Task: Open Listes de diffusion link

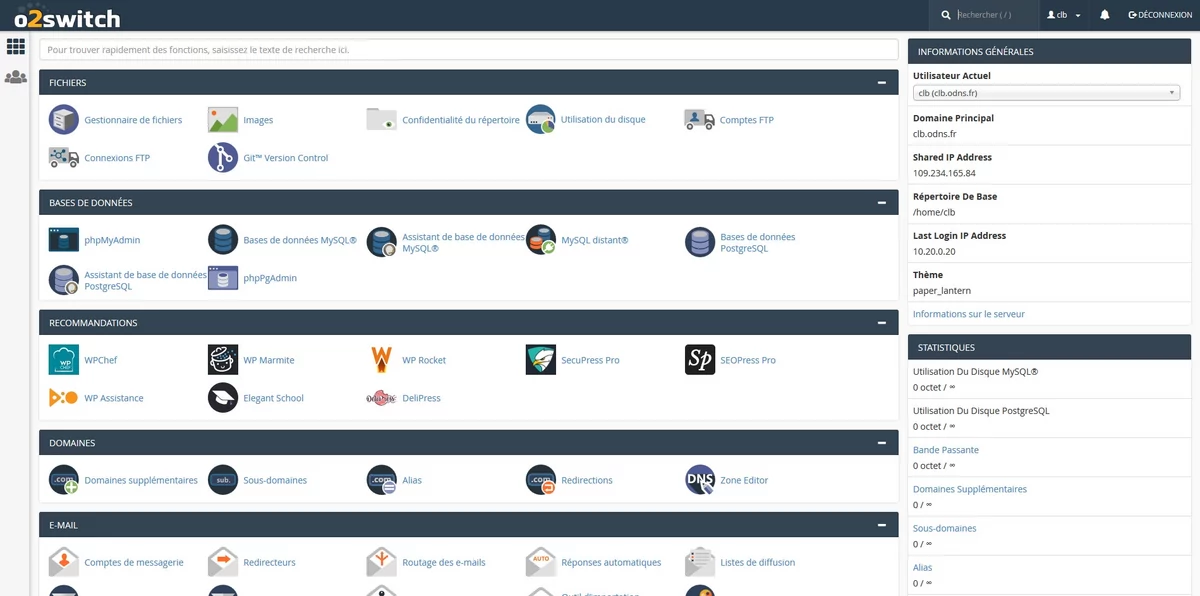Action: [x=757, y=562]
